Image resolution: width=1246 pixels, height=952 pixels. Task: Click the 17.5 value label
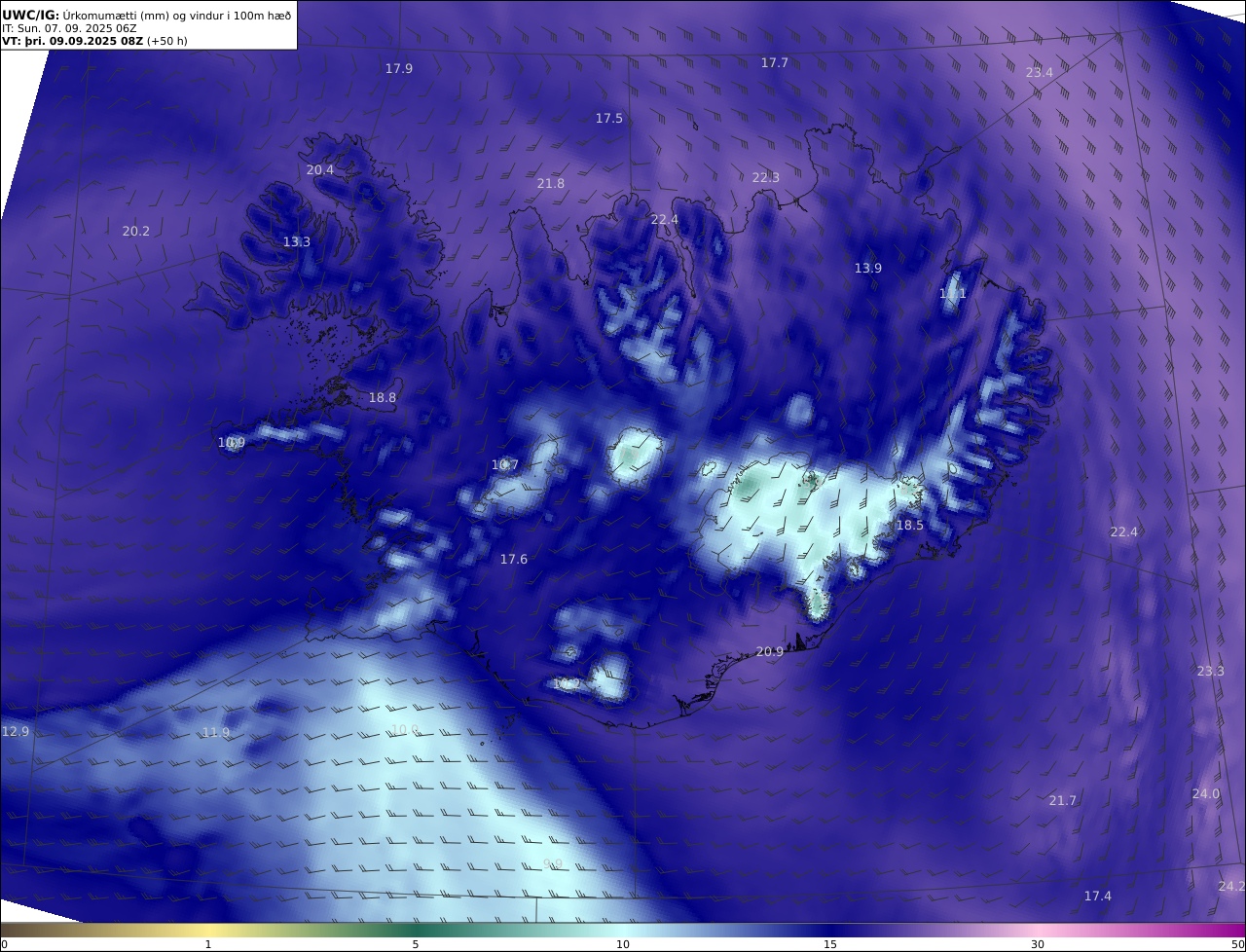point(608,118)
